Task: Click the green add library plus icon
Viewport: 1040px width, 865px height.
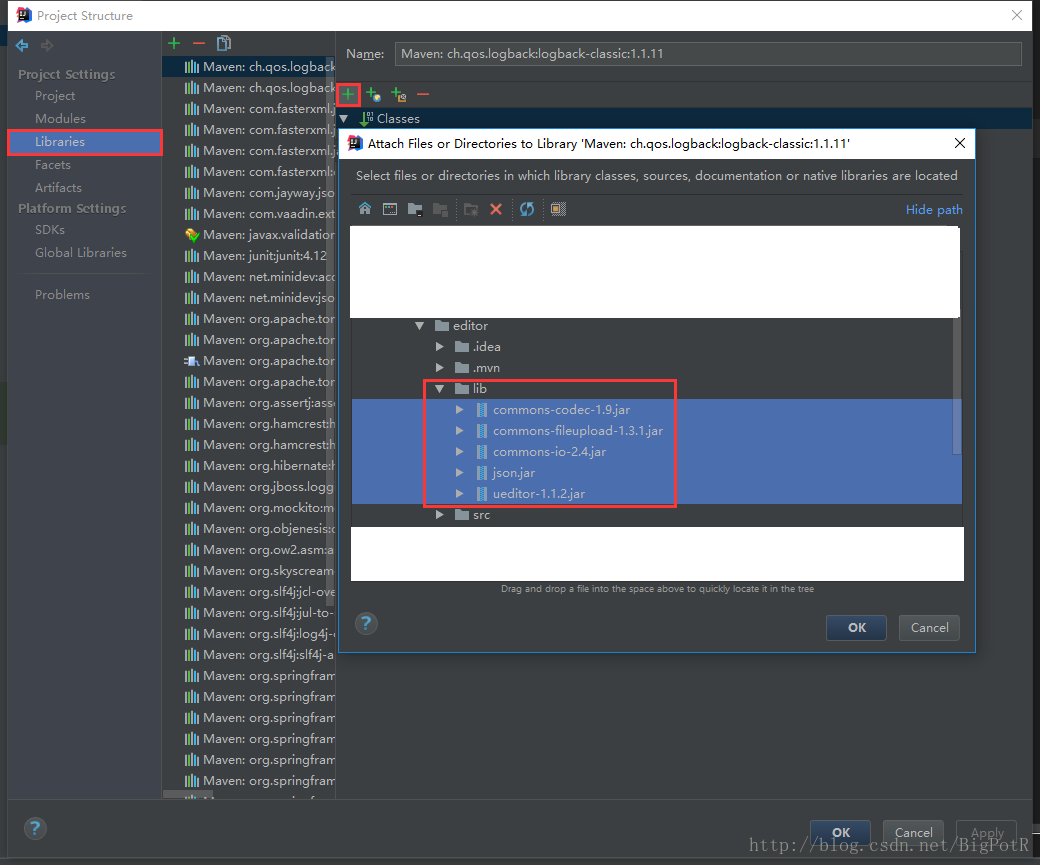Action: click(x=174, y=43)
